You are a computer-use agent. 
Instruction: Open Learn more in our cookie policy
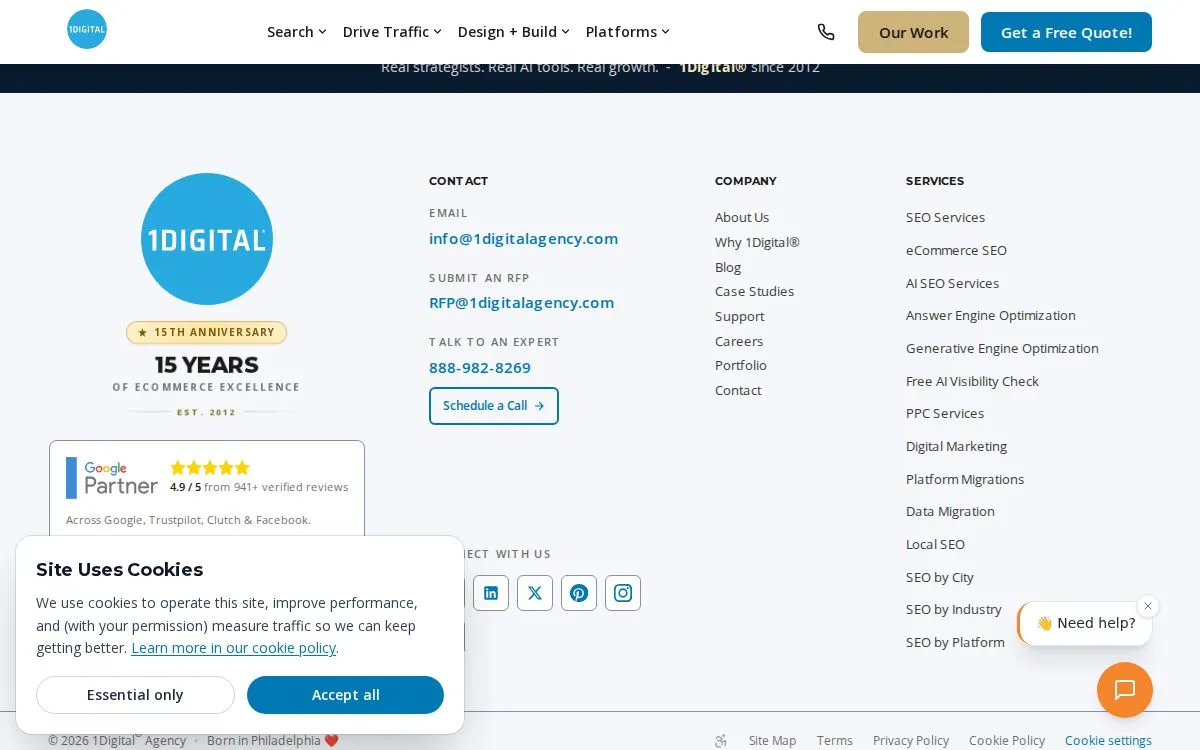tap(234, 648)
